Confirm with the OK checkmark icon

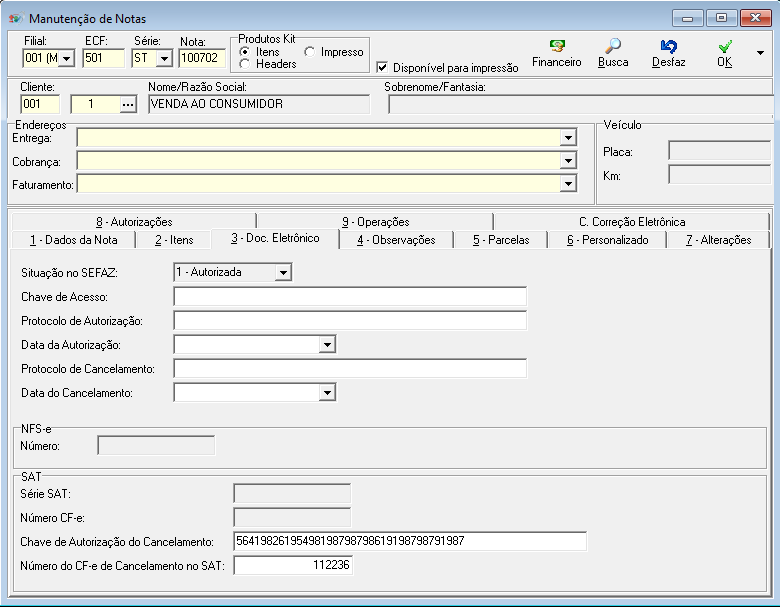point(725,46)
